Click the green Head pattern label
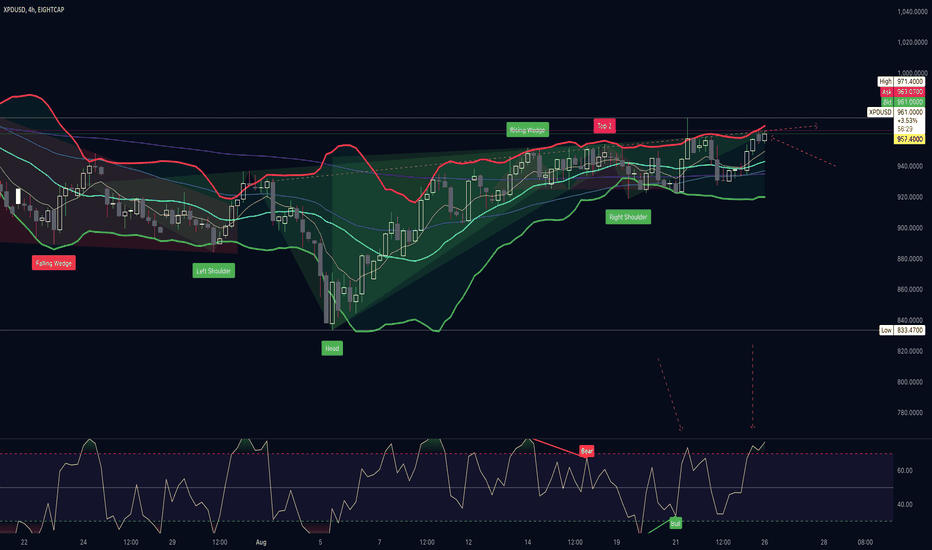 click(x=332, y=348)
